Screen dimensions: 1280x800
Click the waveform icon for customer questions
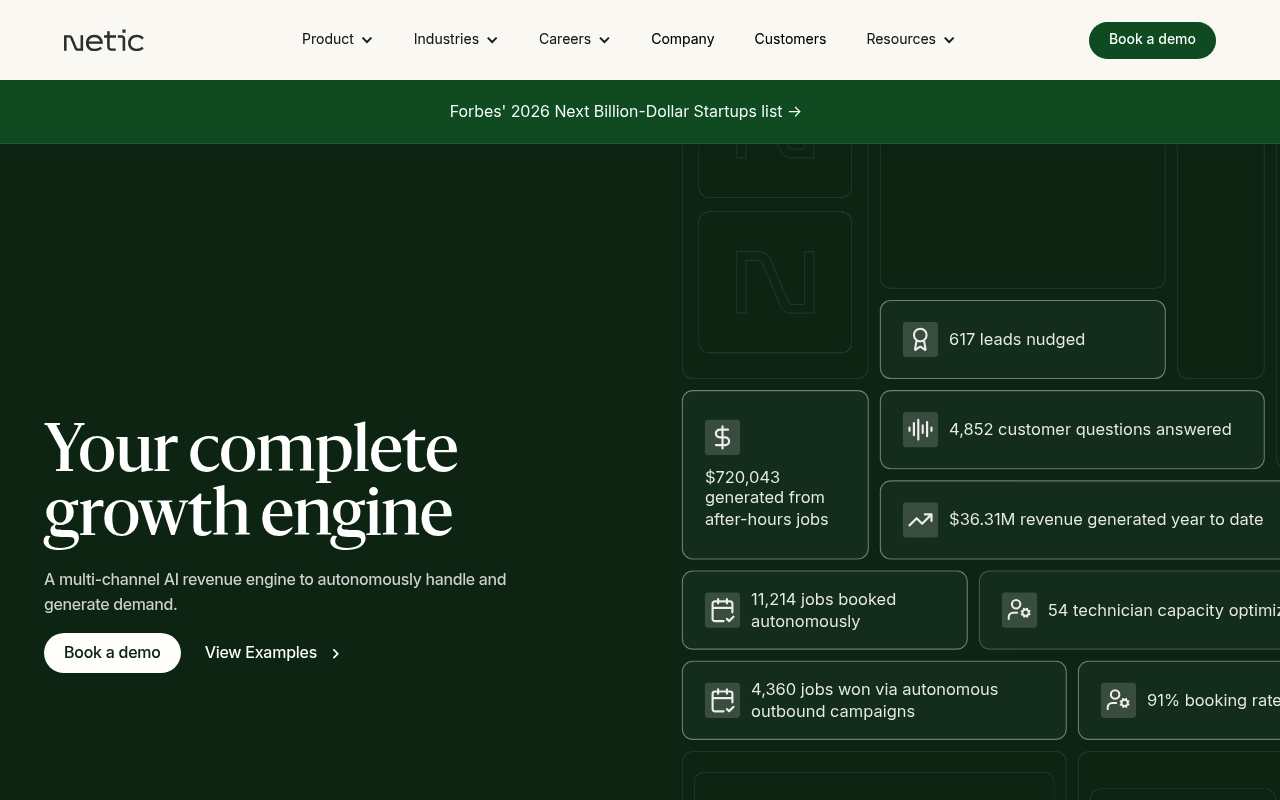(920, 429)
